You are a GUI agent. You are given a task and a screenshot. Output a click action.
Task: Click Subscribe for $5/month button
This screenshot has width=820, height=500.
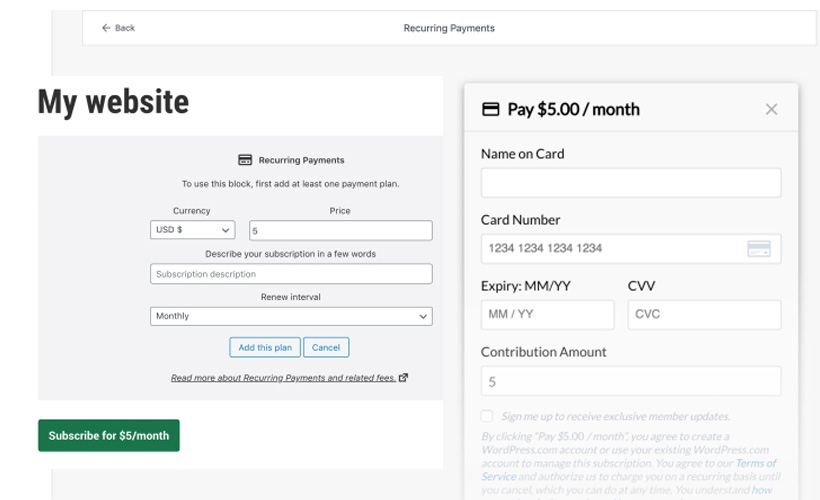[x=109, y=435]
